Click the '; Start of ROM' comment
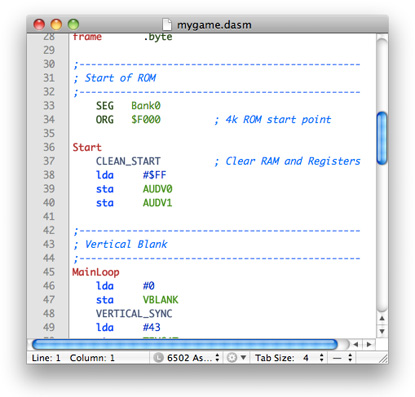Image resolution: width=415 pixels, height=397 pixels. [x=115, y=78]
